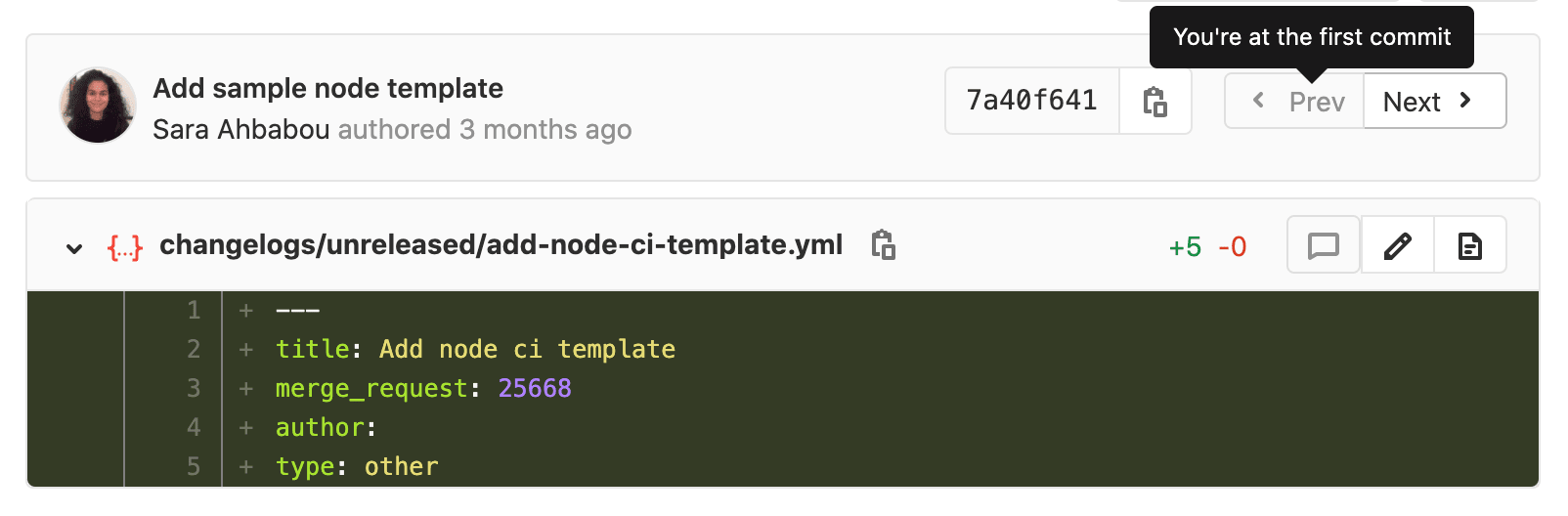Click the 'title: Add node ci template' line
The height and width of the screenshot is (516, 1568).
click(x=475, y=350)
